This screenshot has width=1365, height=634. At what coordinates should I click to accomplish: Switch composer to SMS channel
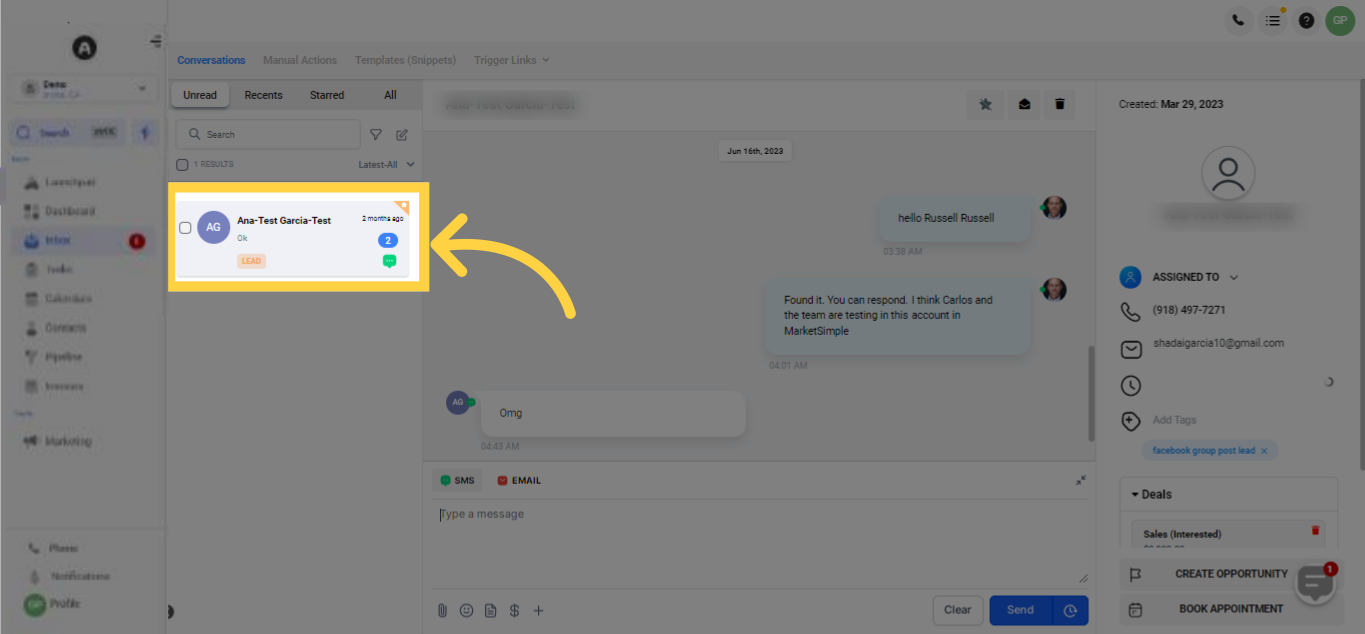(x=457, y=481)
